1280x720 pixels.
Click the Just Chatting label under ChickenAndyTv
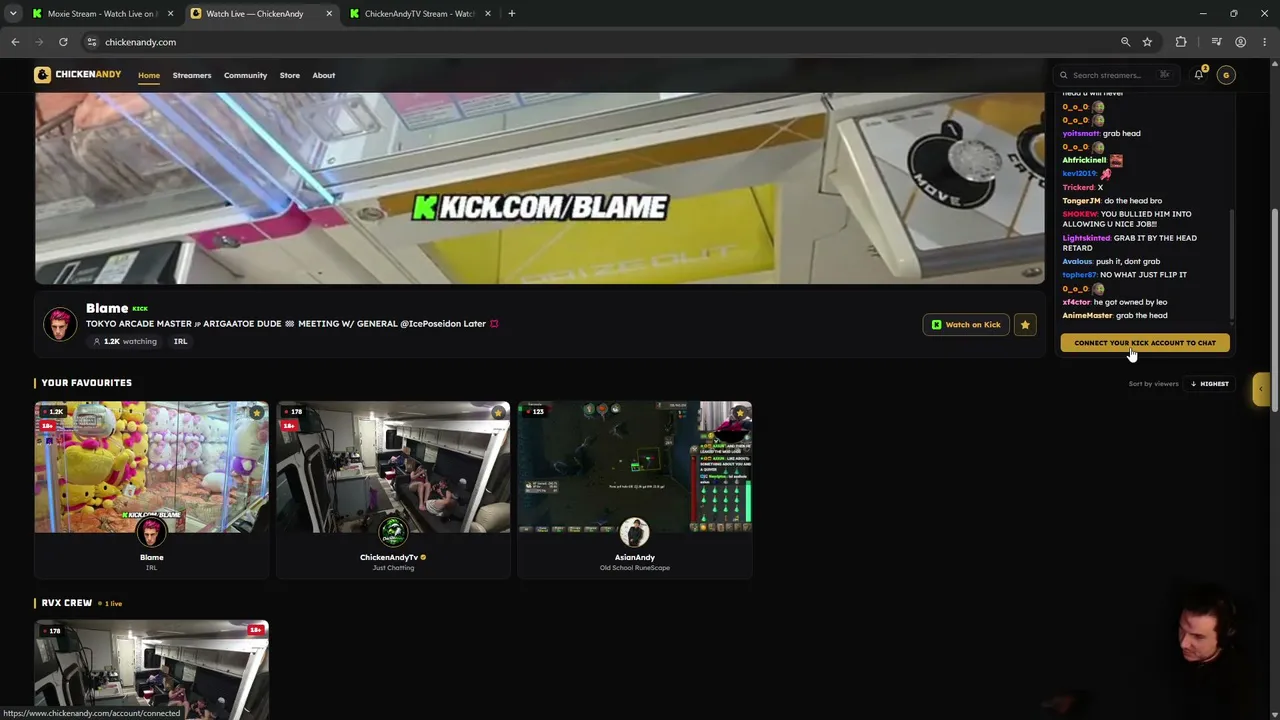393,568
